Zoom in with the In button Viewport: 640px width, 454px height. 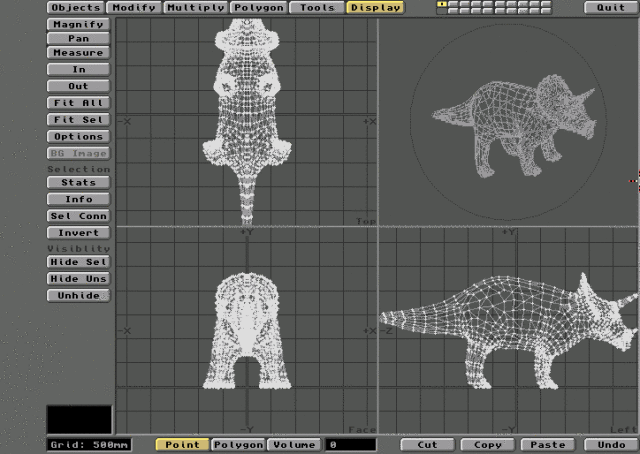coord(79,70)
